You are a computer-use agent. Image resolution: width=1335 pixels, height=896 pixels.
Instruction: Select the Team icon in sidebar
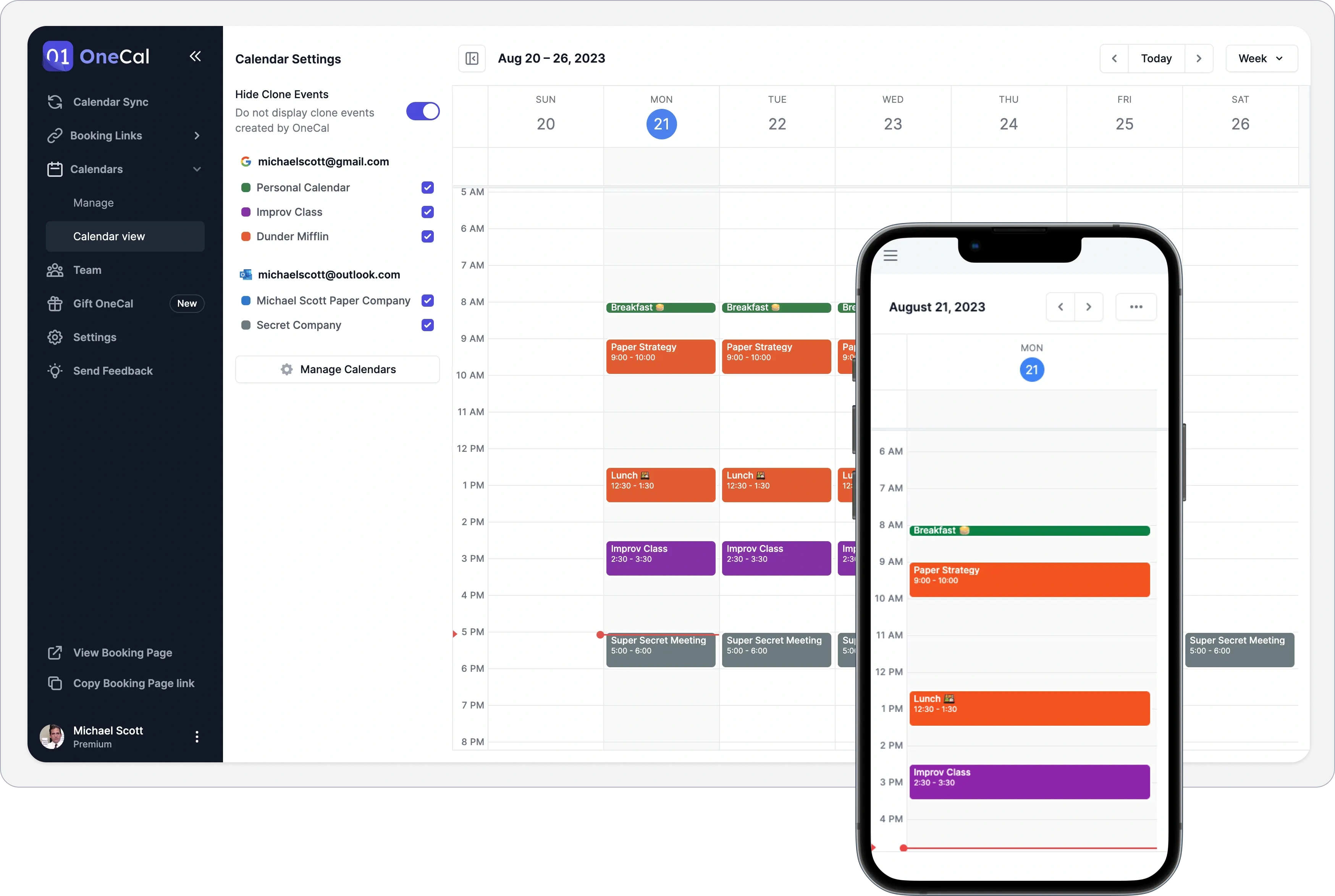(x=54, y=269)
